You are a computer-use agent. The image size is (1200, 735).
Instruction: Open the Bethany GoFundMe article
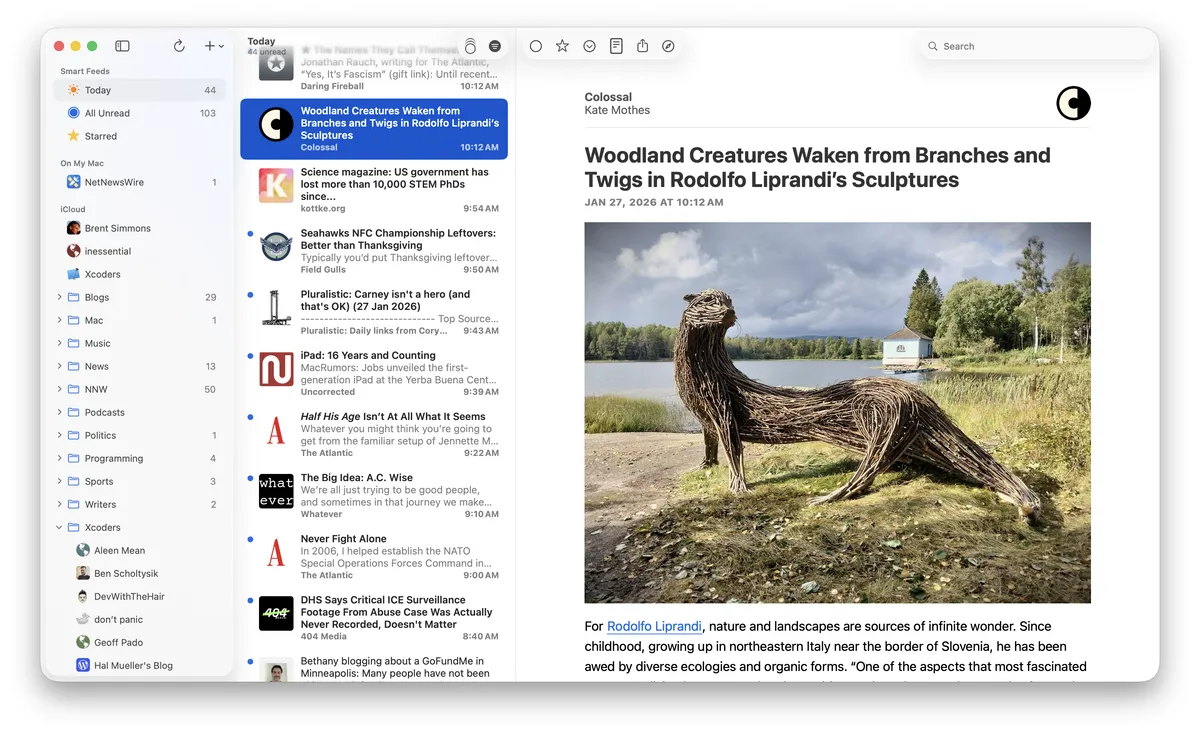pos(374,666)
